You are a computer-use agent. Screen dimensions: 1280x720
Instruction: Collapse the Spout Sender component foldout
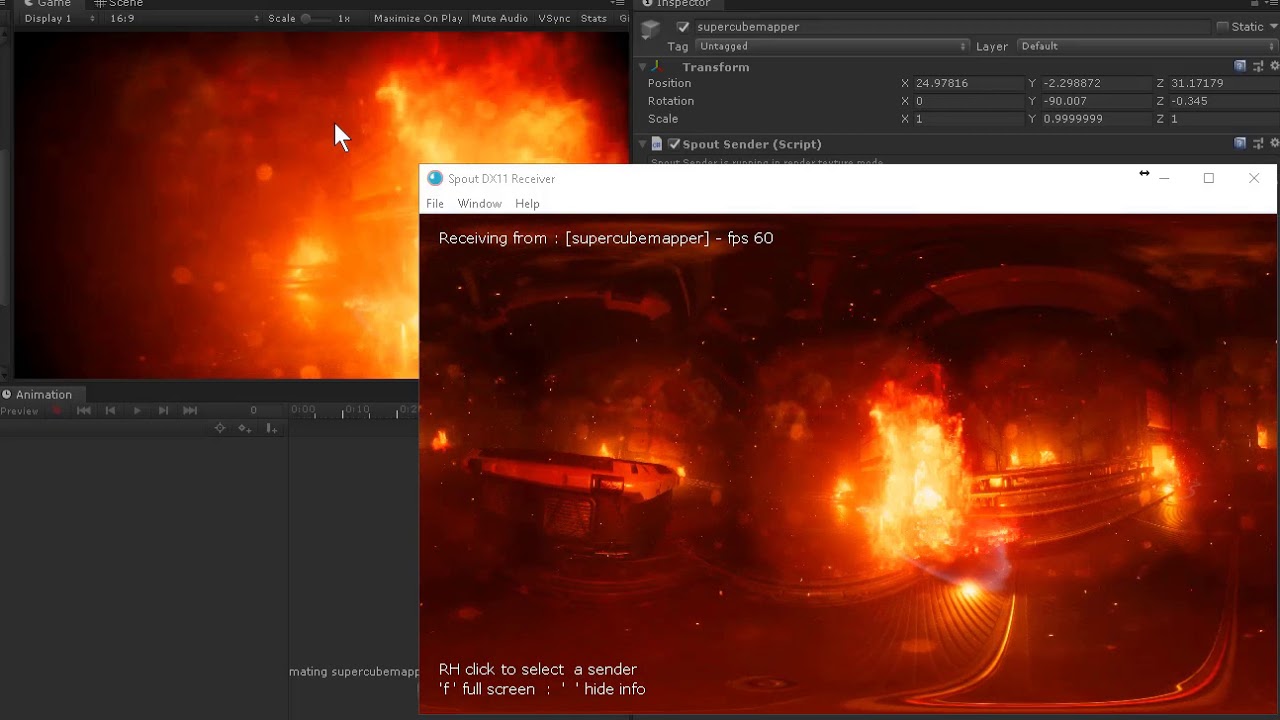[x=643, y=144]
